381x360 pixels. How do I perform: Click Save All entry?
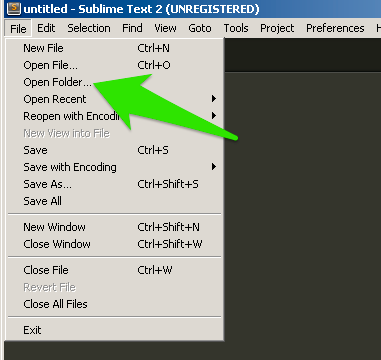point(114,201)
